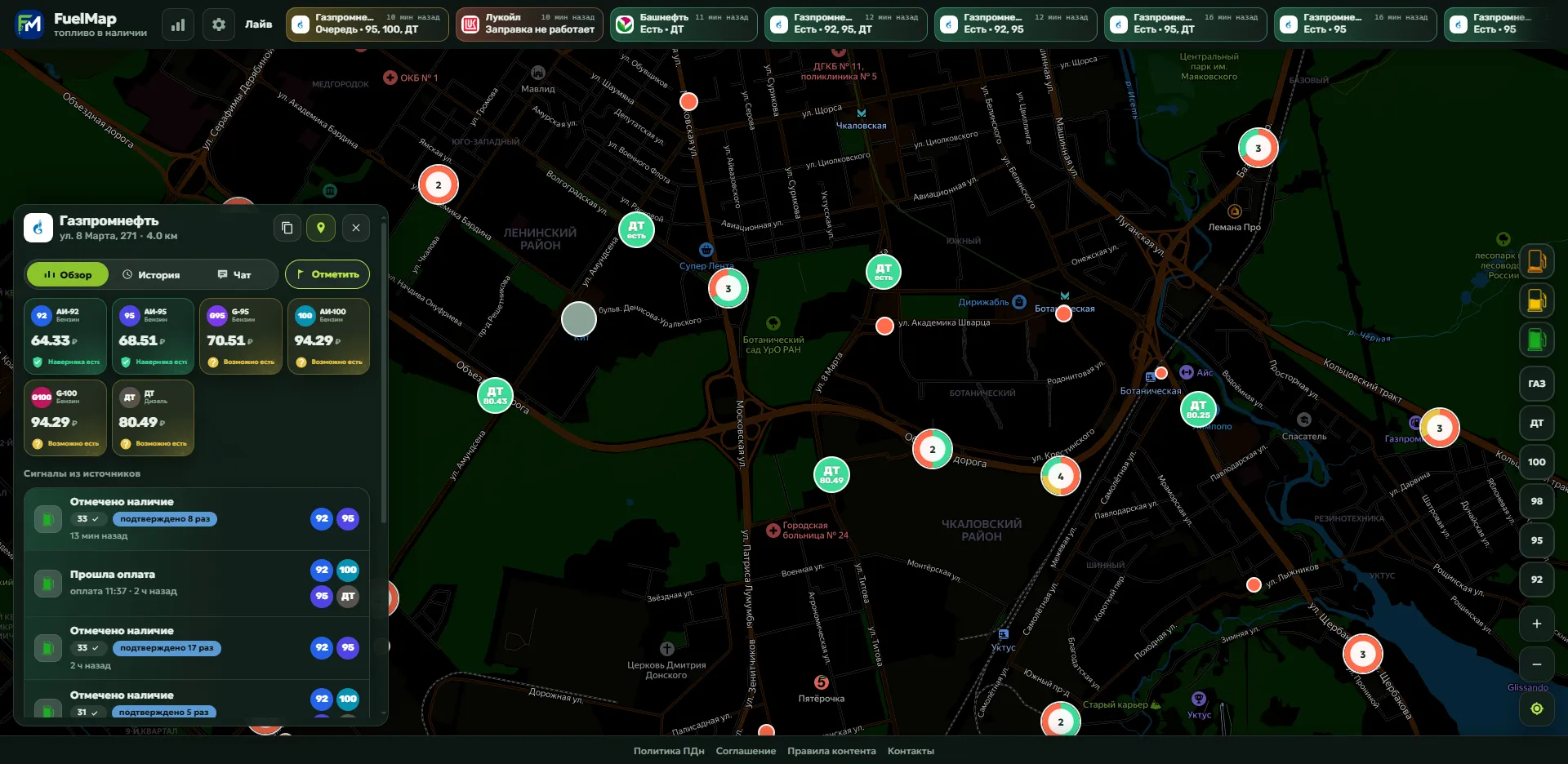Toggle the 98 fuel filter

pos(1537,501)
